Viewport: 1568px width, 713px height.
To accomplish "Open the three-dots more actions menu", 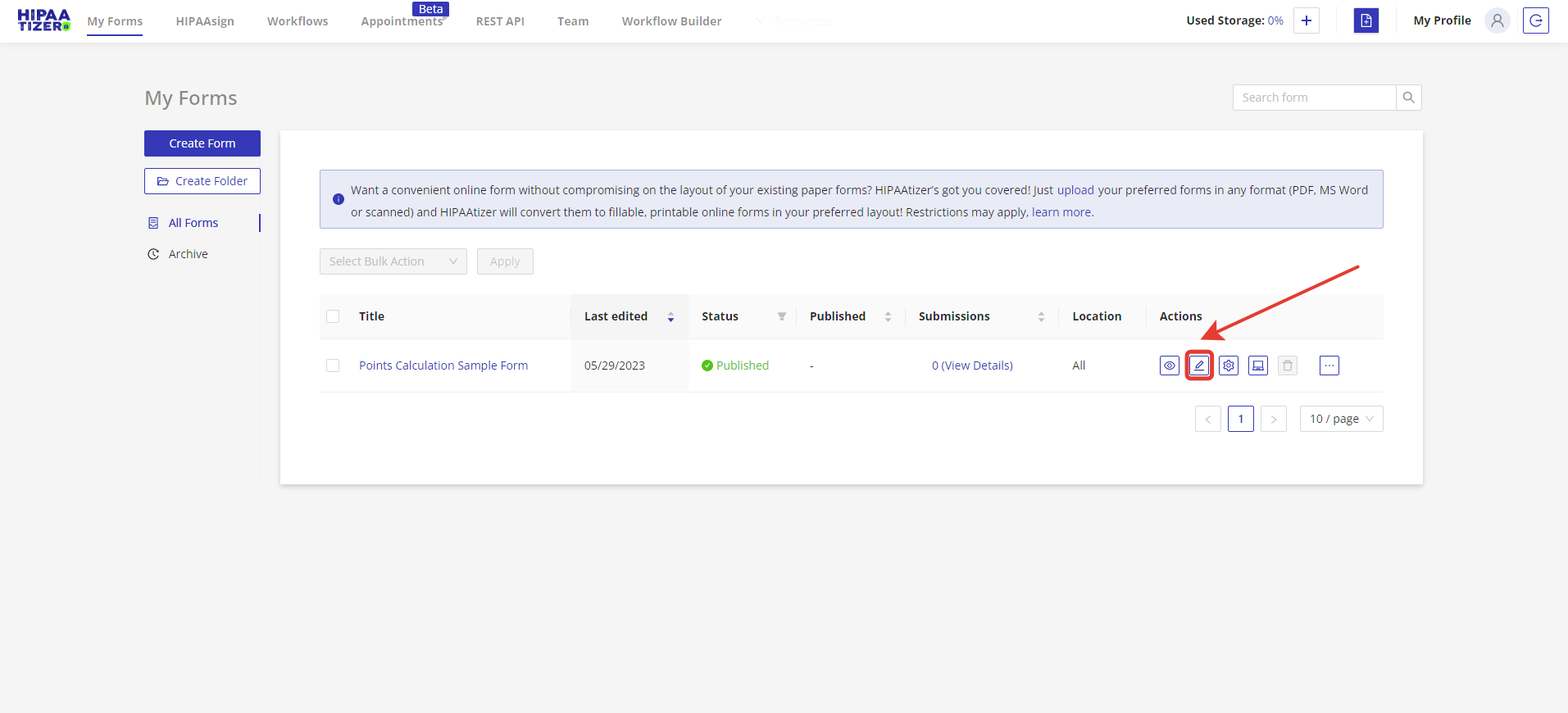I will (x=1329, y=366).
